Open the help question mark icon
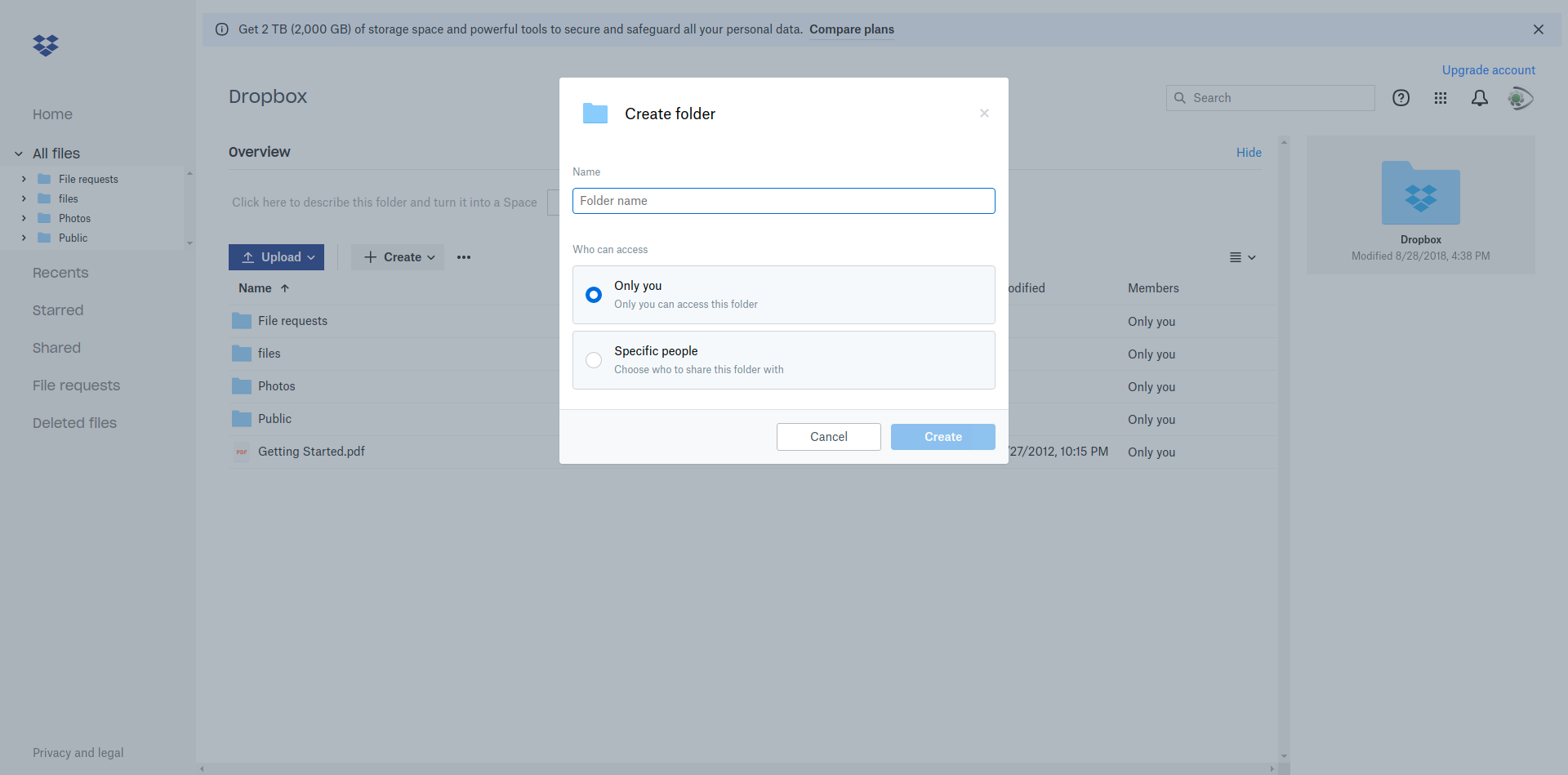This screenshot has height=775, width=1568. (1401, 98)
